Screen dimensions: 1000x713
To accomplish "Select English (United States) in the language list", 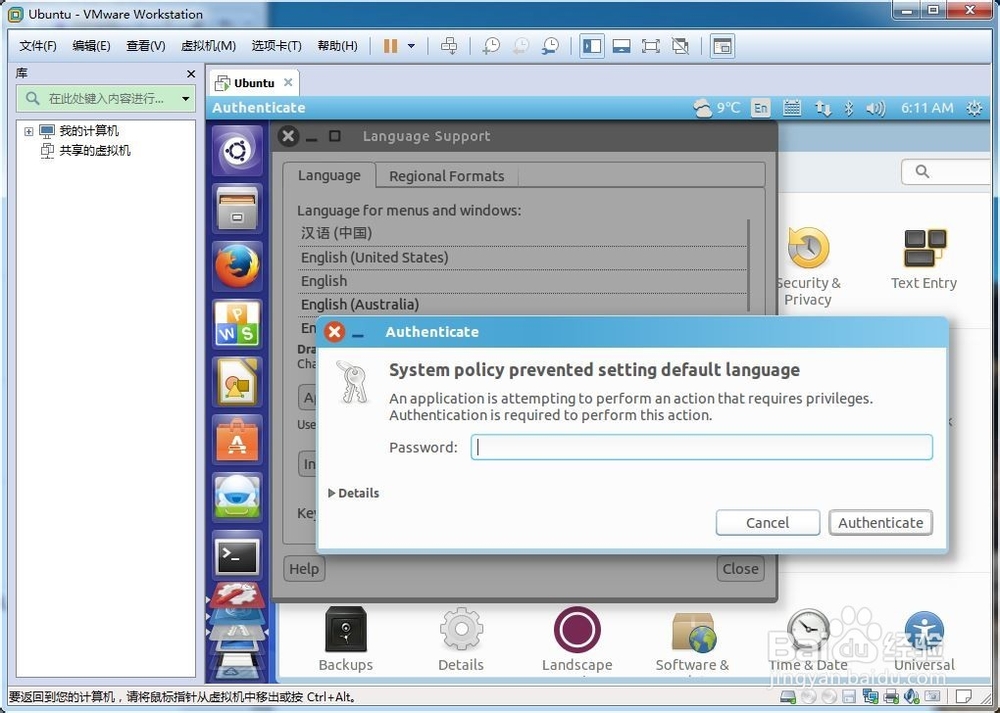I will 522,257.
